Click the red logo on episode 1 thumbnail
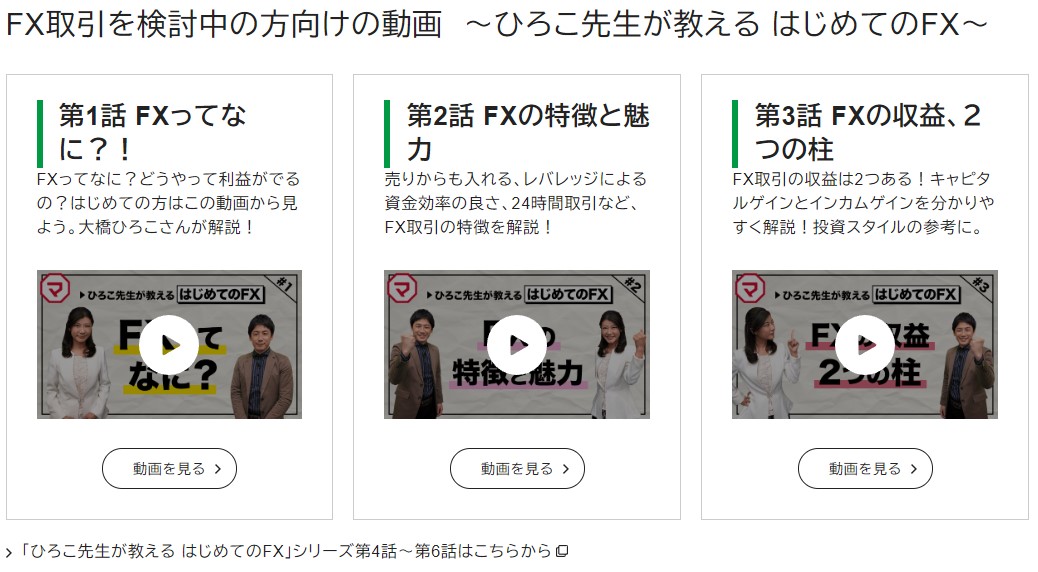The height and width of the screenshot is (572, 1038). tap(56, 289)
